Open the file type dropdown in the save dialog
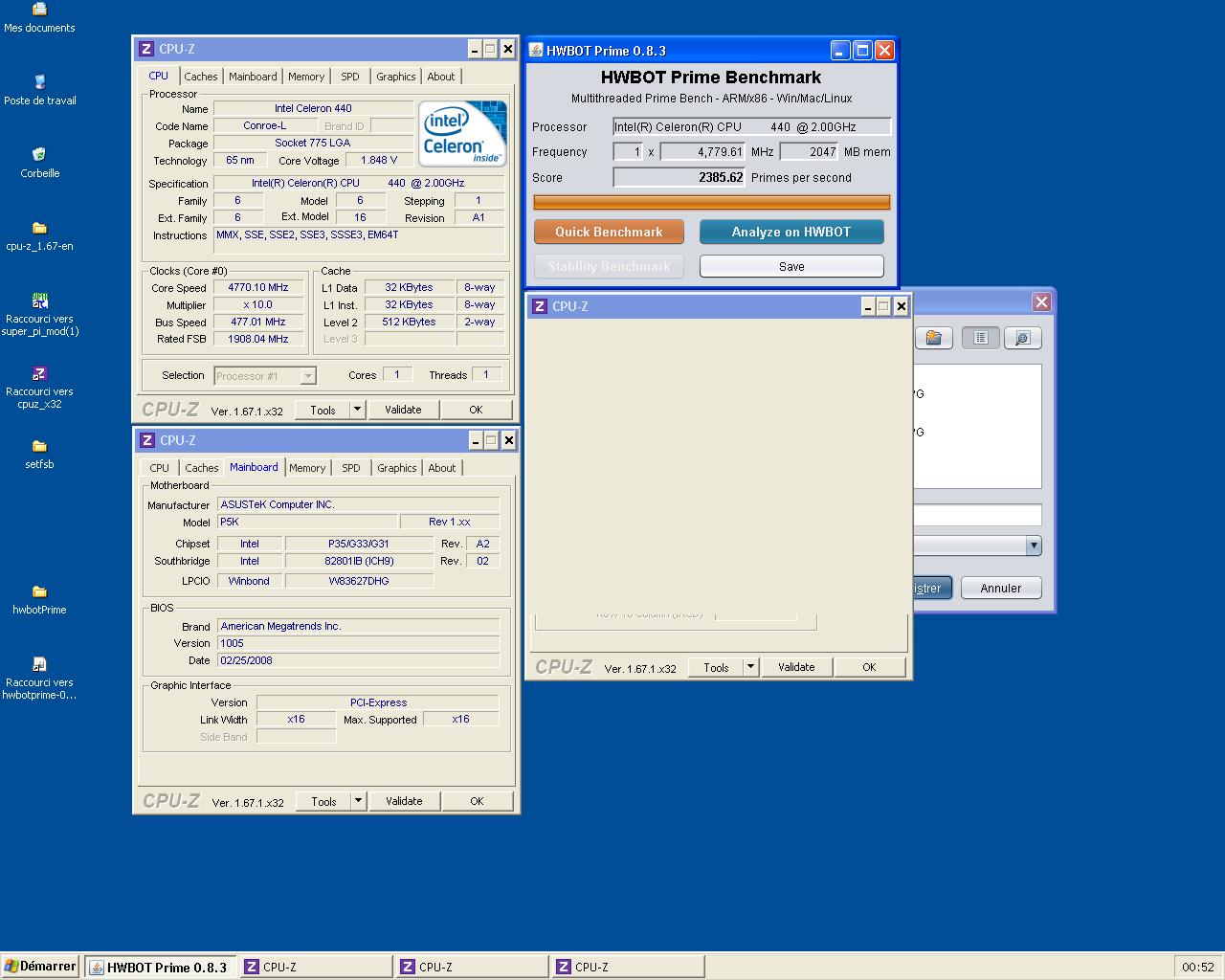 (1033, 546)
